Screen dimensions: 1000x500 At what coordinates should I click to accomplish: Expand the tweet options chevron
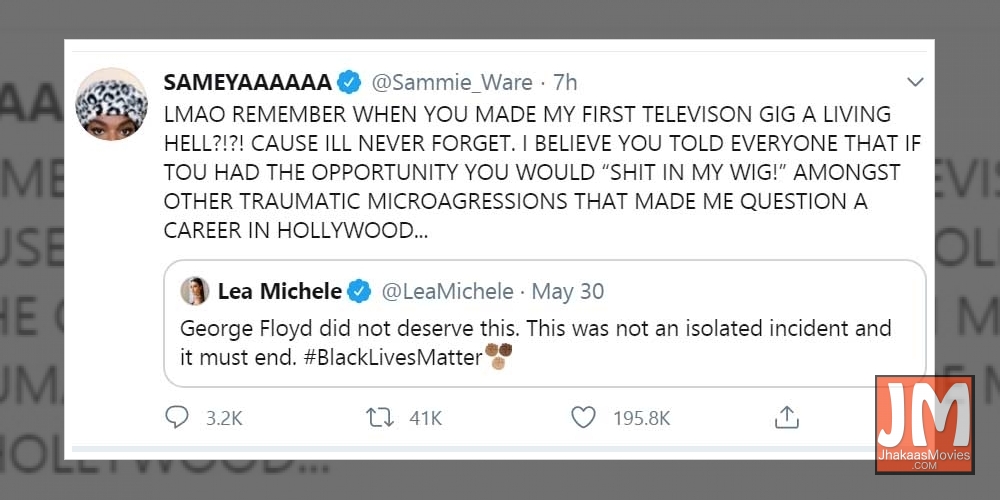click(914, 82)
